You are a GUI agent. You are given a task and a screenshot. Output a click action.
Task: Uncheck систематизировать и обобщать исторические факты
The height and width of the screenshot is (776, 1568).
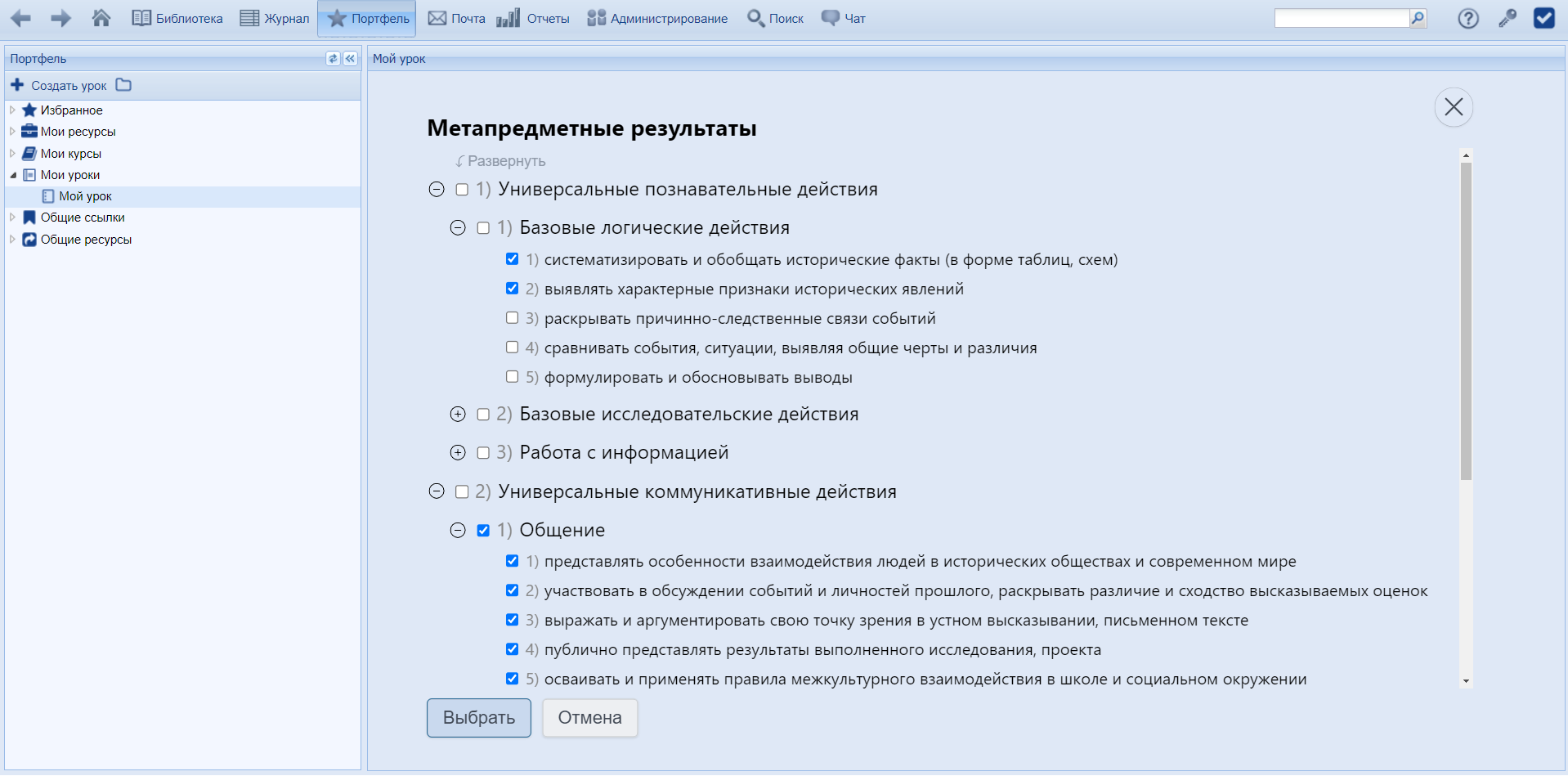click(512, 259)
